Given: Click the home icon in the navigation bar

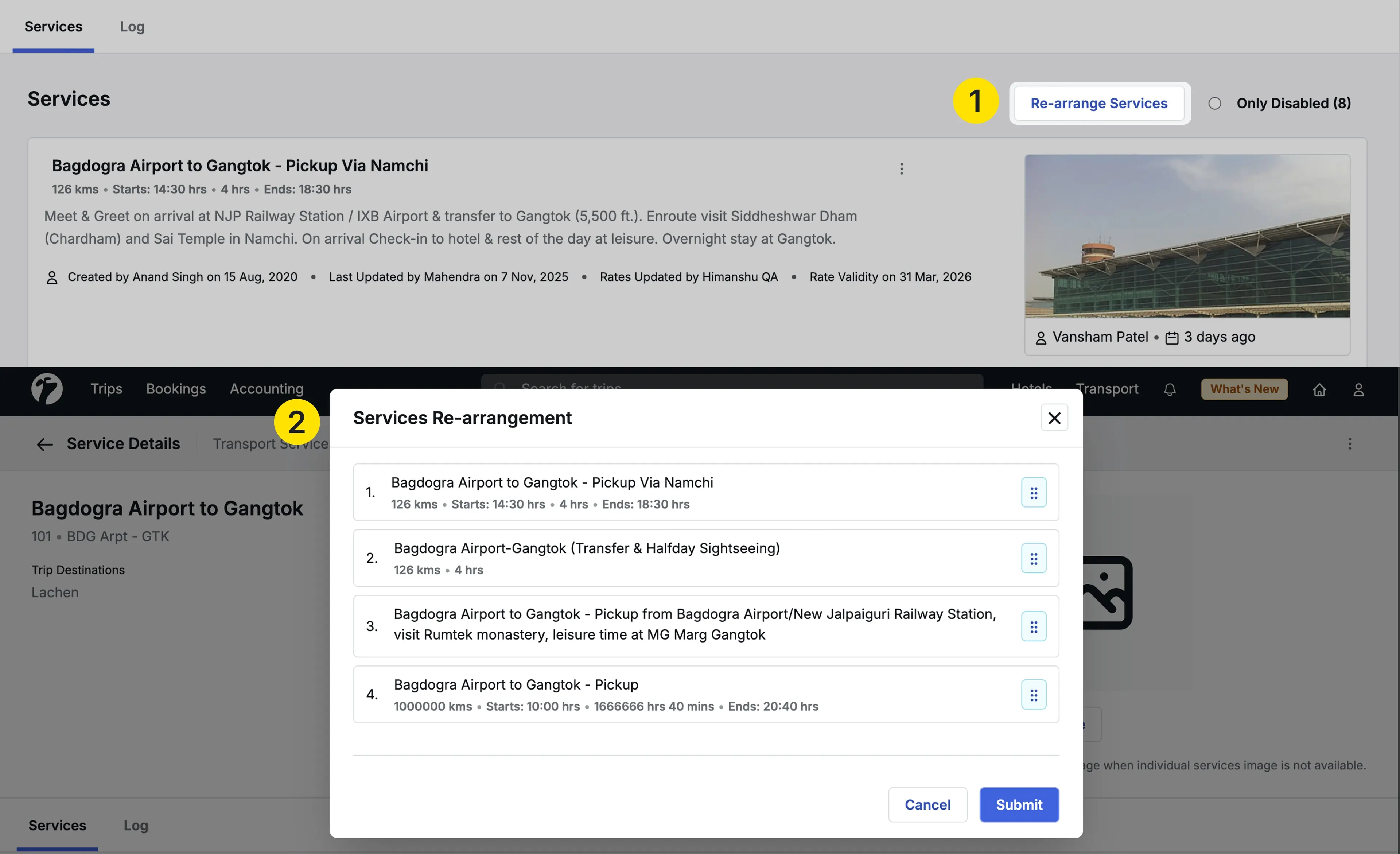Looking at the screenshot, I should [1319, 389].
